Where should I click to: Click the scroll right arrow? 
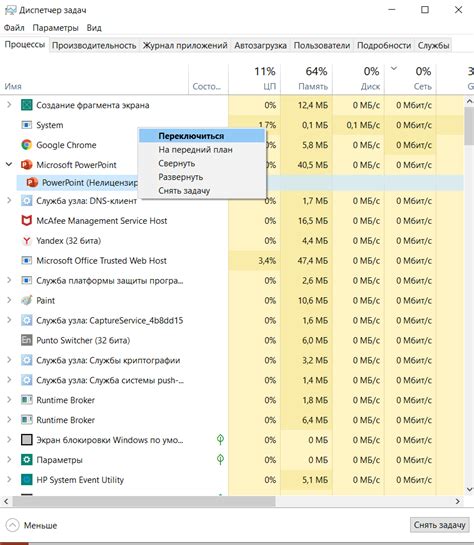coord(458,501)
